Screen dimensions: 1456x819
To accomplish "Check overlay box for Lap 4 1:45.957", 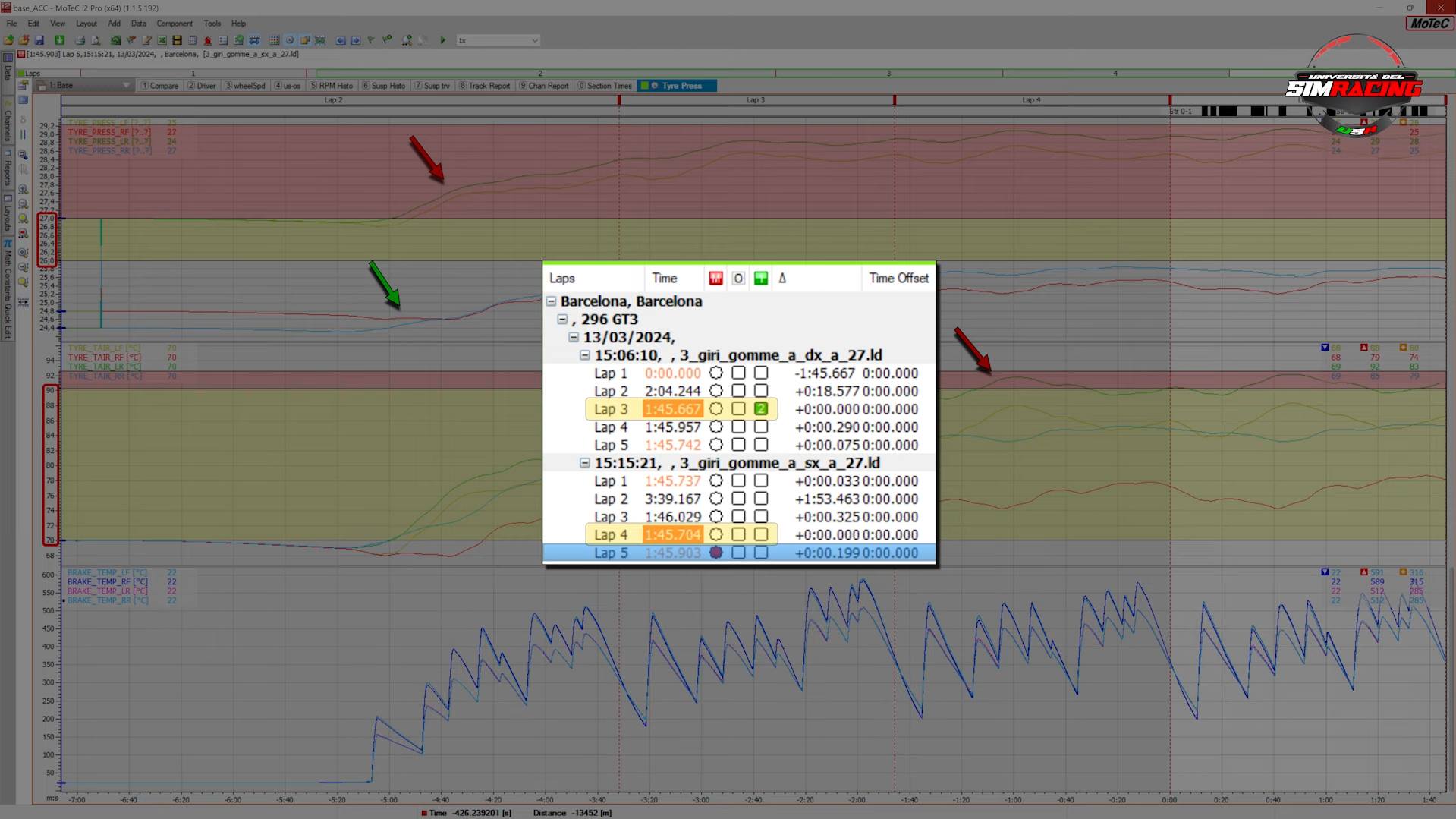I will (x=738, y=427).
